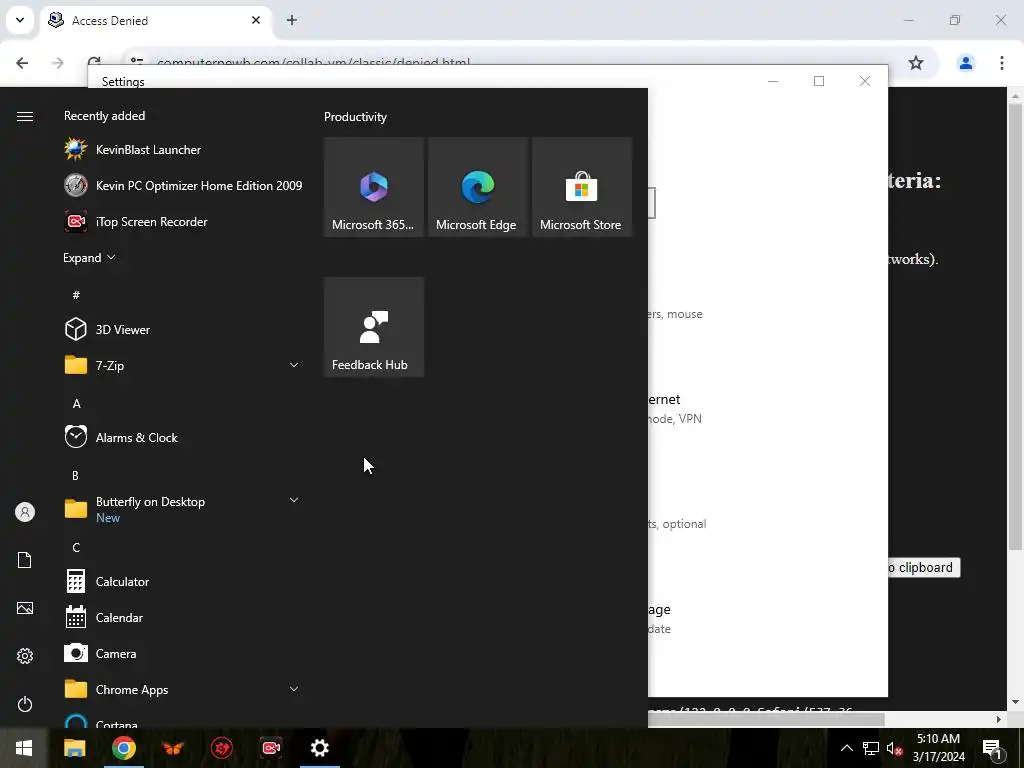Click the Power button in Start sidebar

(x=25, y=704)
